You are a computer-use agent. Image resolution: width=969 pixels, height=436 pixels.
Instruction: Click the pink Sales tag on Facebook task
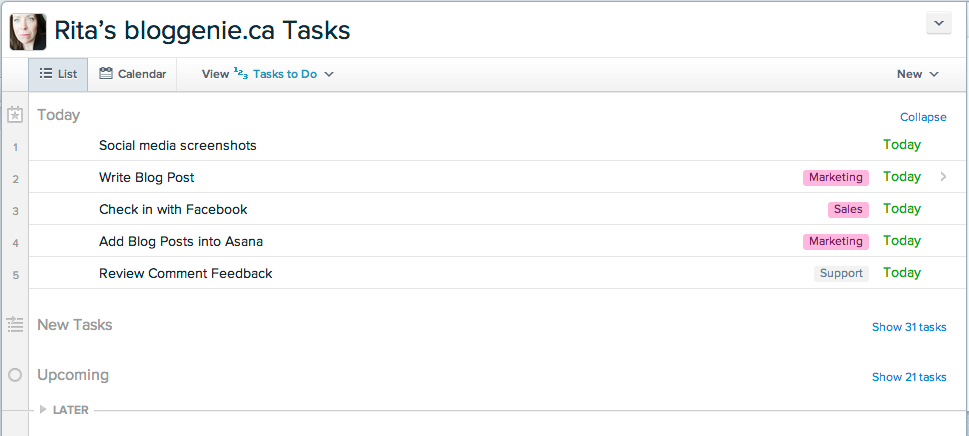point(848,209)
